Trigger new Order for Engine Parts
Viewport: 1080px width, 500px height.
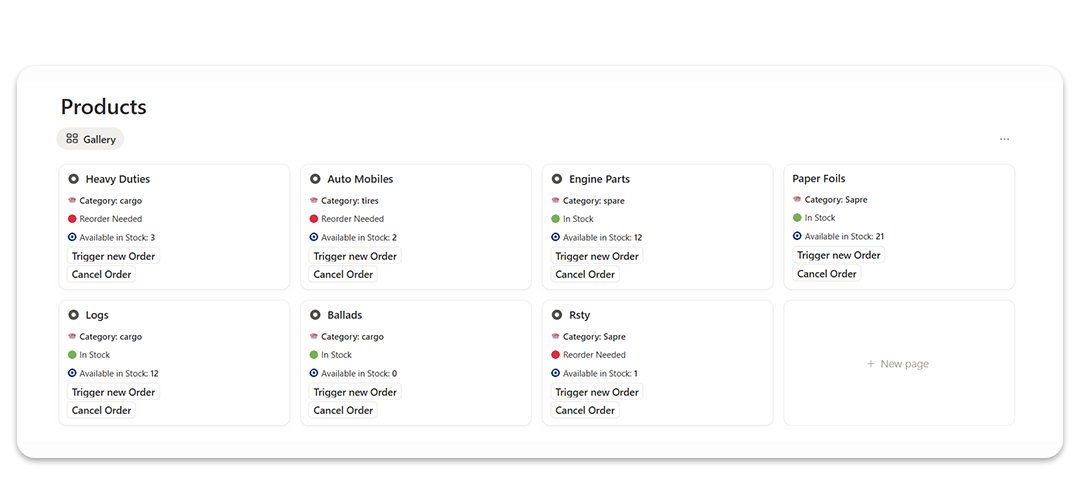coord(597,256)
